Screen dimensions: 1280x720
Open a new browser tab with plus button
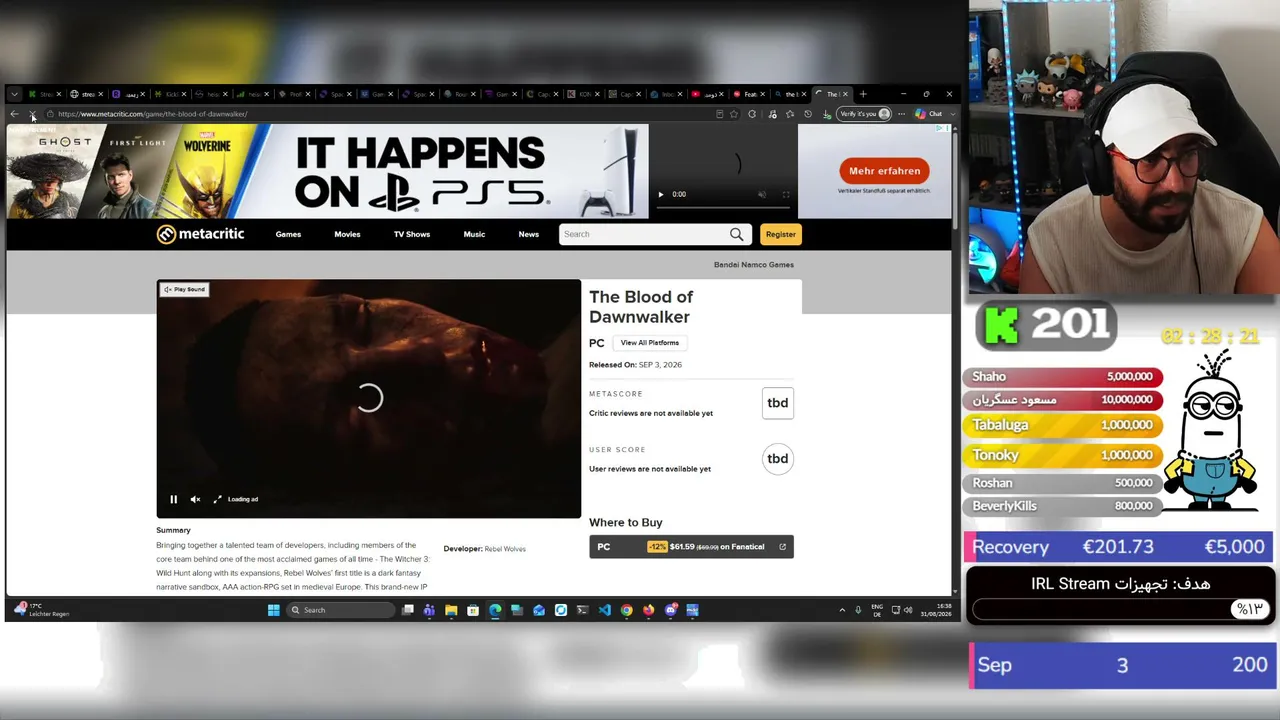click(863, 94)
